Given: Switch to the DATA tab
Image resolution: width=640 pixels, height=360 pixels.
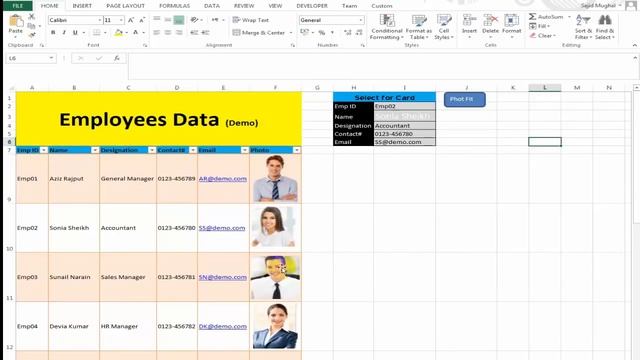Looking at the screenshot, I should 212,6.
